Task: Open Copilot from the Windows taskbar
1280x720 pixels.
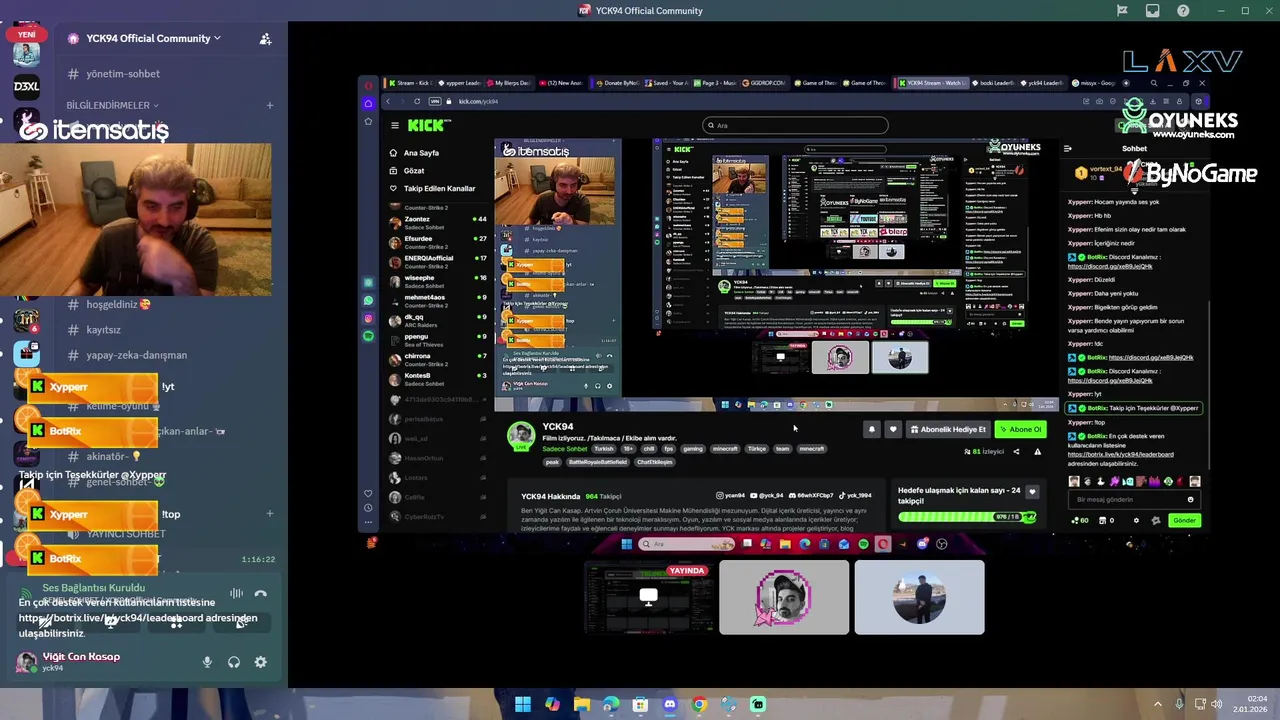Action: click(x=552, y=704)
